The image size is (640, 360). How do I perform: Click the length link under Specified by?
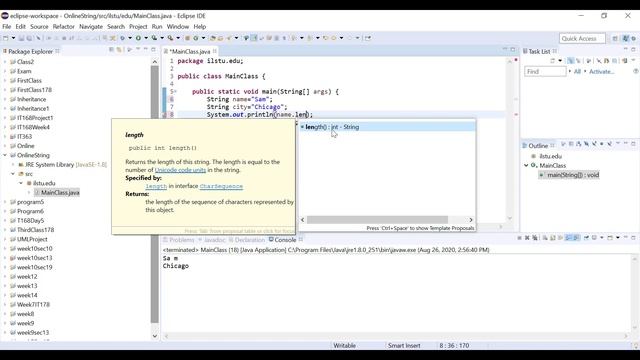pos(156,186)
